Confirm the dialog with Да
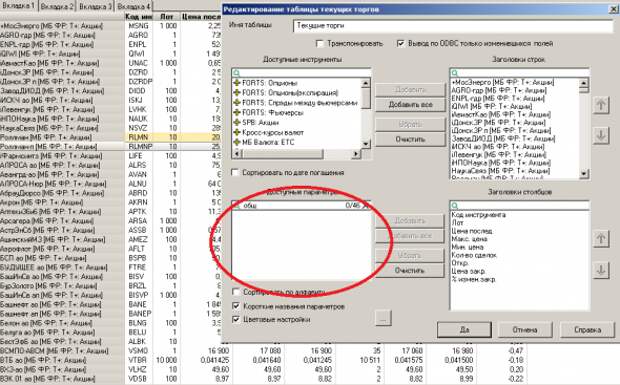 point(464,330)
